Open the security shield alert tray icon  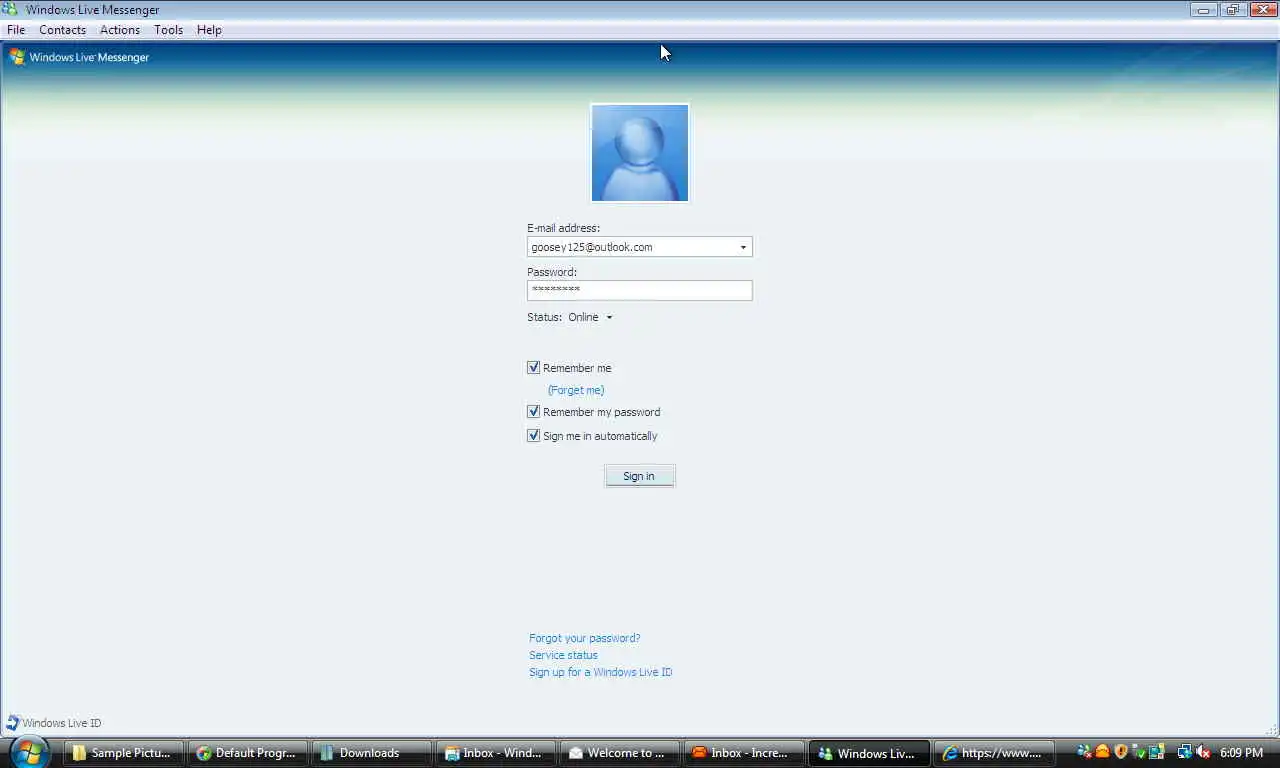[1121, 752]
